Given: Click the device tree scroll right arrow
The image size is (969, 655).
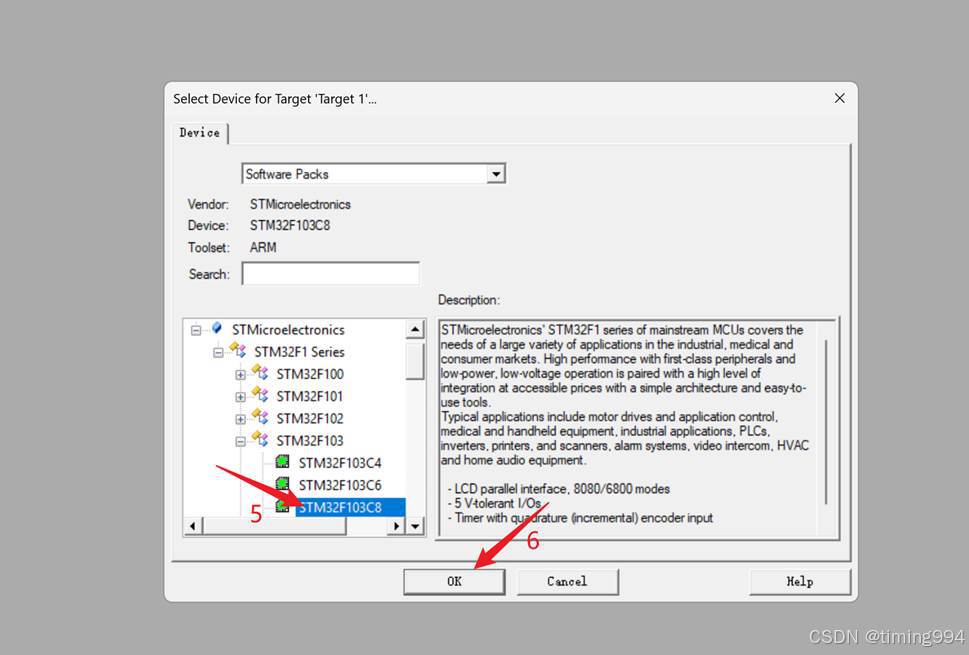Looking at the screenshot, I should coord(396,526).
